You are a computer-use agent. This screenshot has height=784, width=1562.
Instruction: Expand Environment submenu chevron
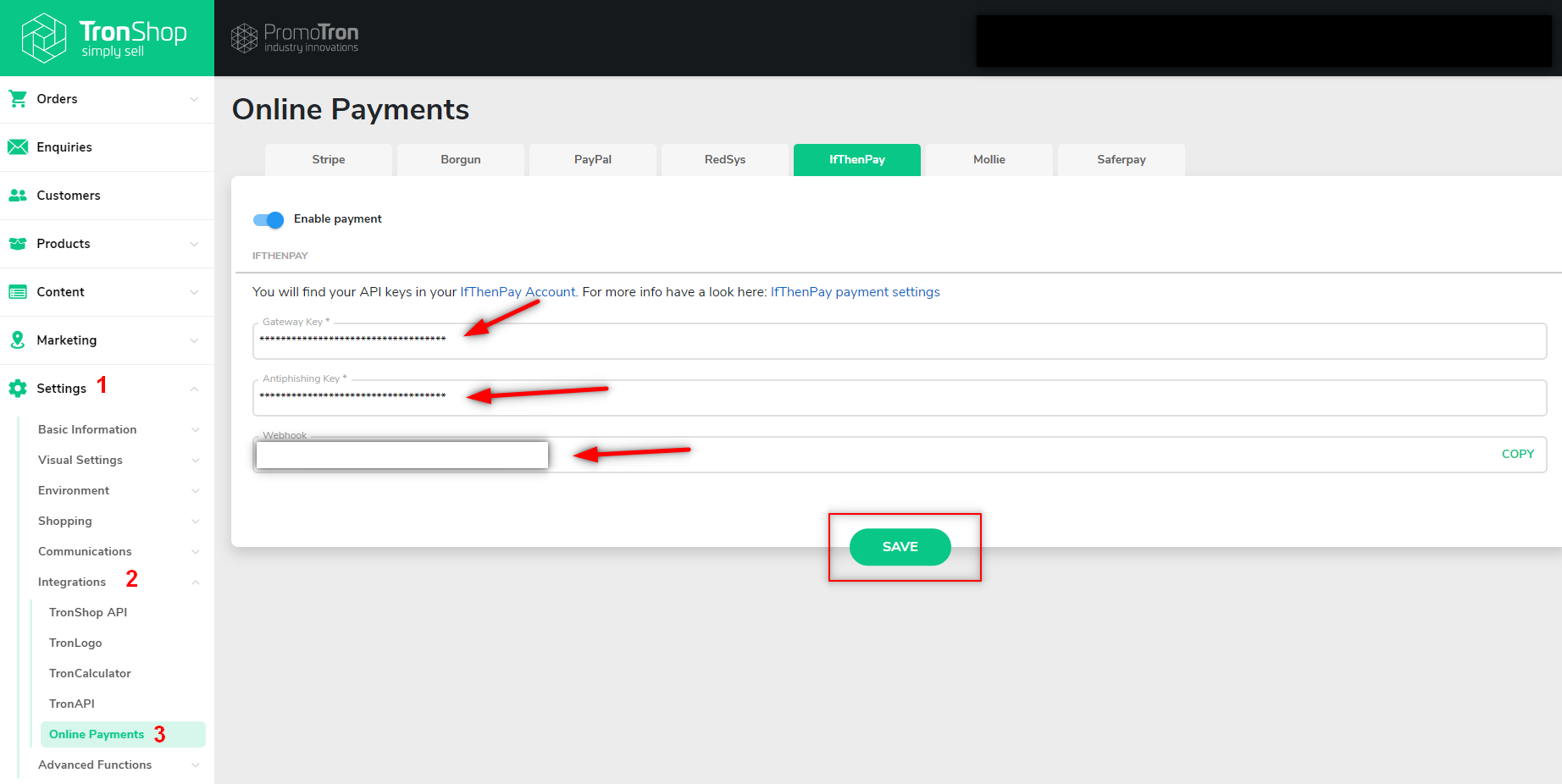pyautogui.click(x=196, y=491)
